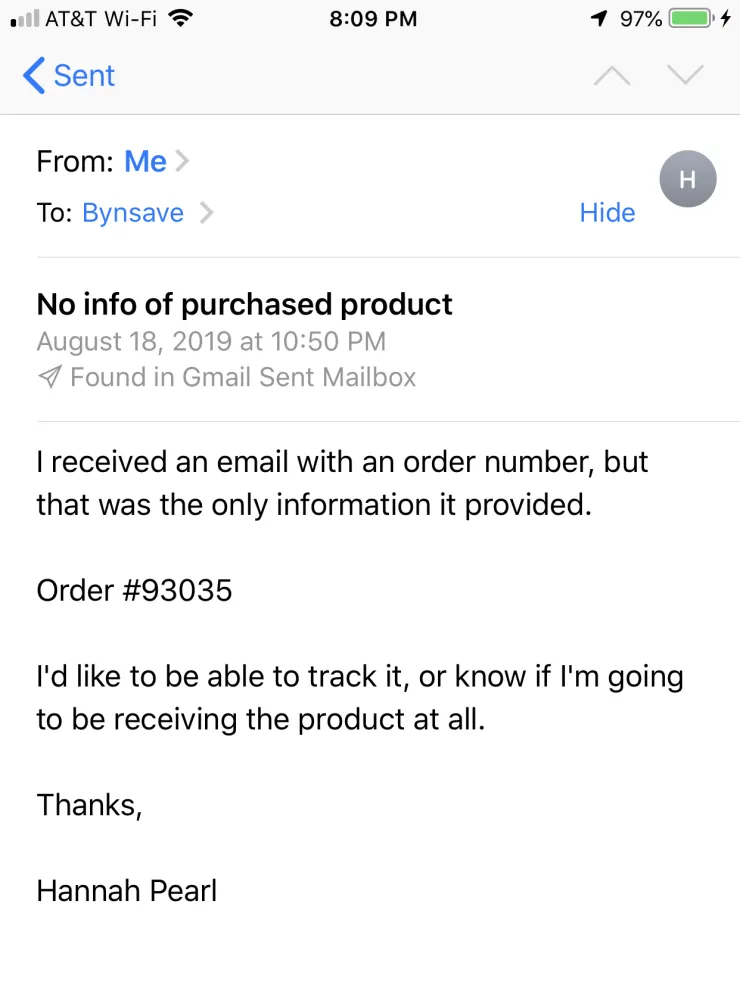The width and height of the screenshot is (740, 1000).
Task: Return to the Sent mailbox
Action: [x=70, y=75]
